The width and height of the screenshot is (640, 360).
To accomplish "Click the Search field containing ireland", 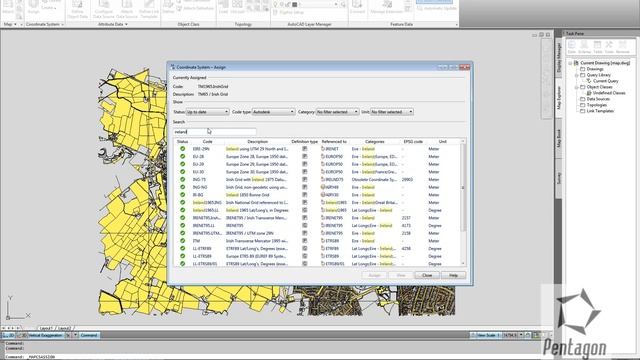I will point(215,132).
